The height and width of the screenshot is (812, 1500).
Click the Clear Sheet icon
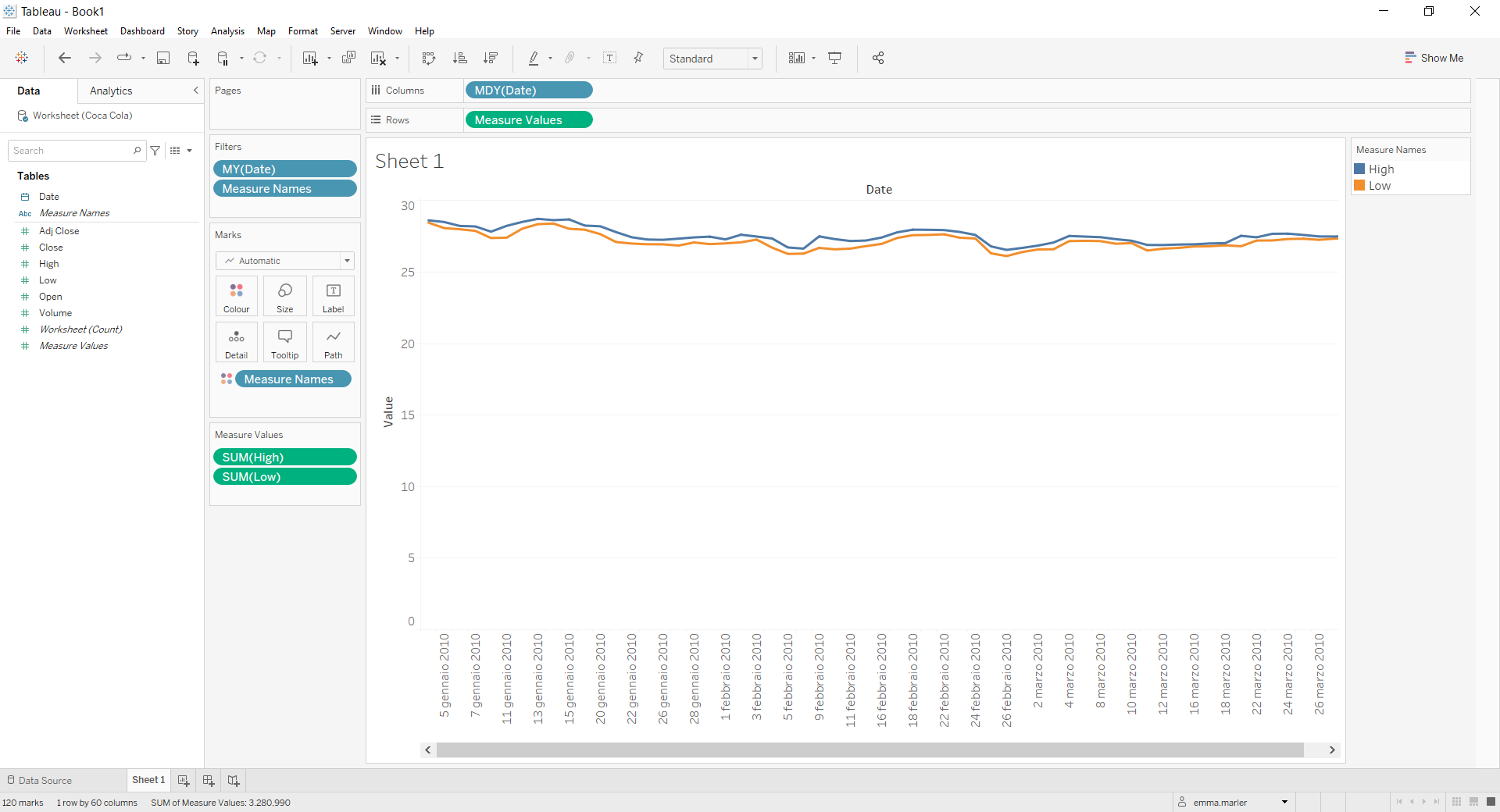pos(378,58)
